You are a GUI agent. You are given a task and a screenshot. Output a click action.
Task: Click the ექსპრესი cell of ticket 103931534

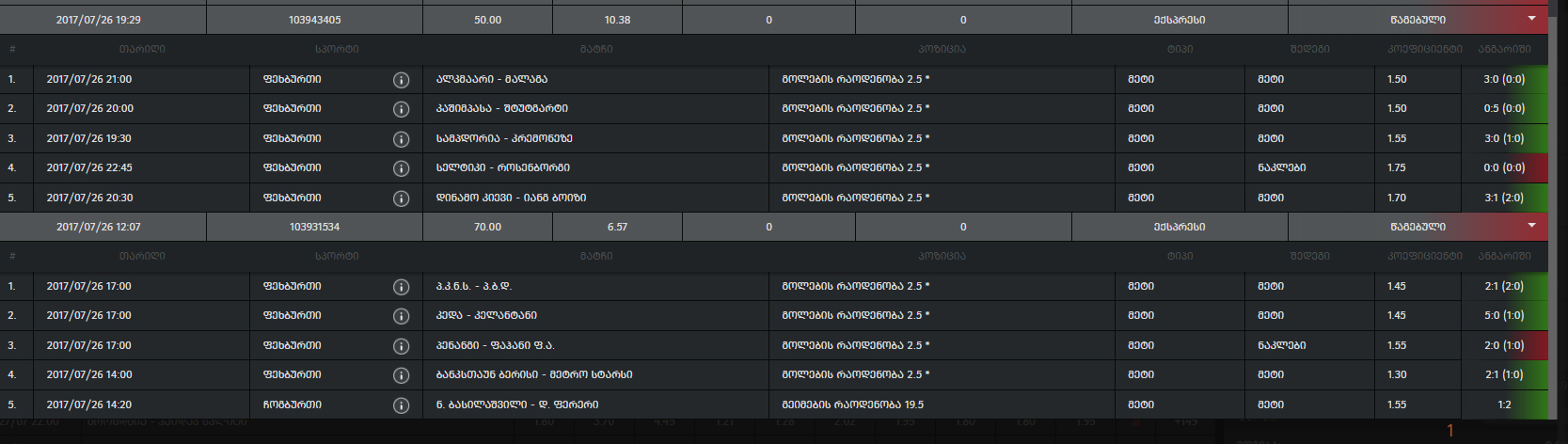tap(1180, 227)
